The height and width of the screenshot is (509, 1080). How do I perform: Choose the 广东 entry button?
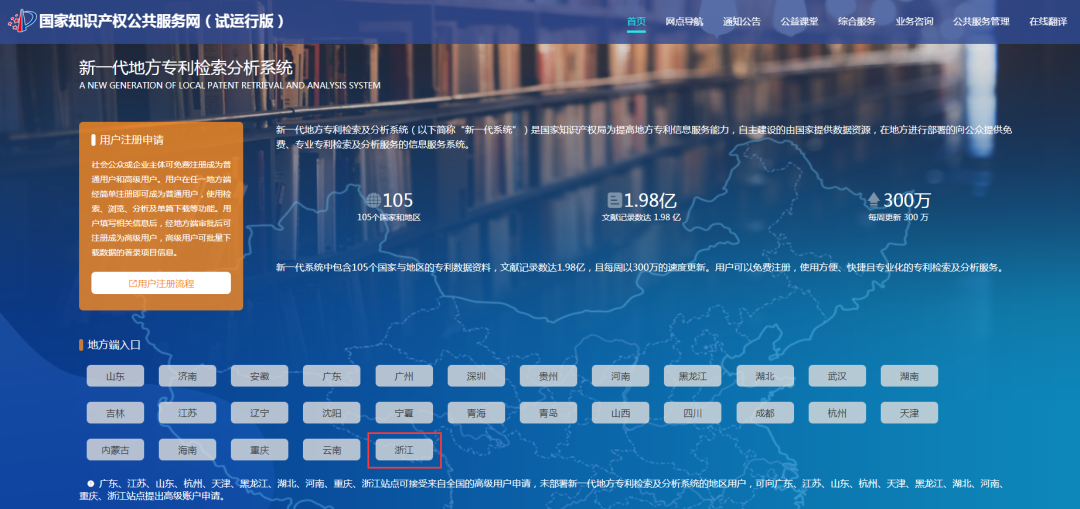332,376
